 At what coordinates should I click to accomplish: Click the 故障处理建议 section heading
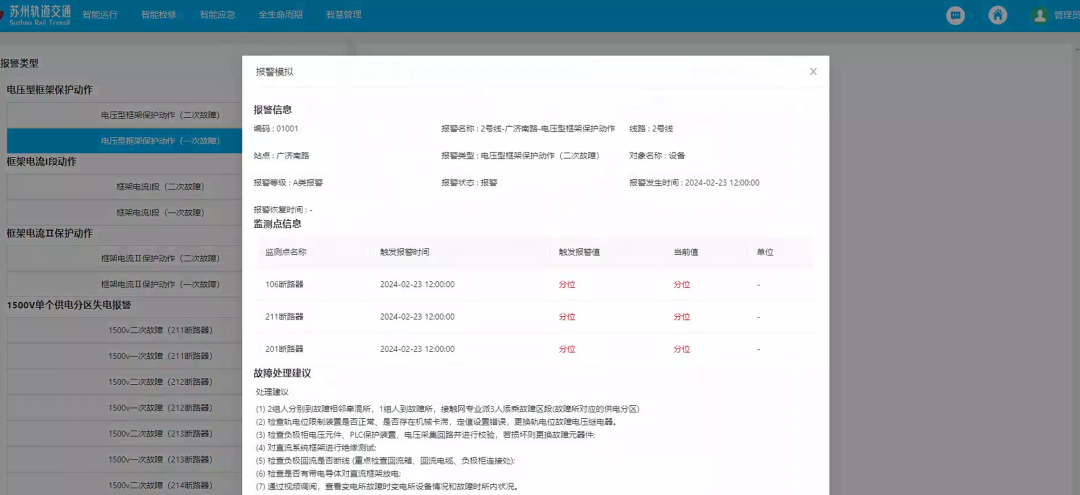click(282, 373)
